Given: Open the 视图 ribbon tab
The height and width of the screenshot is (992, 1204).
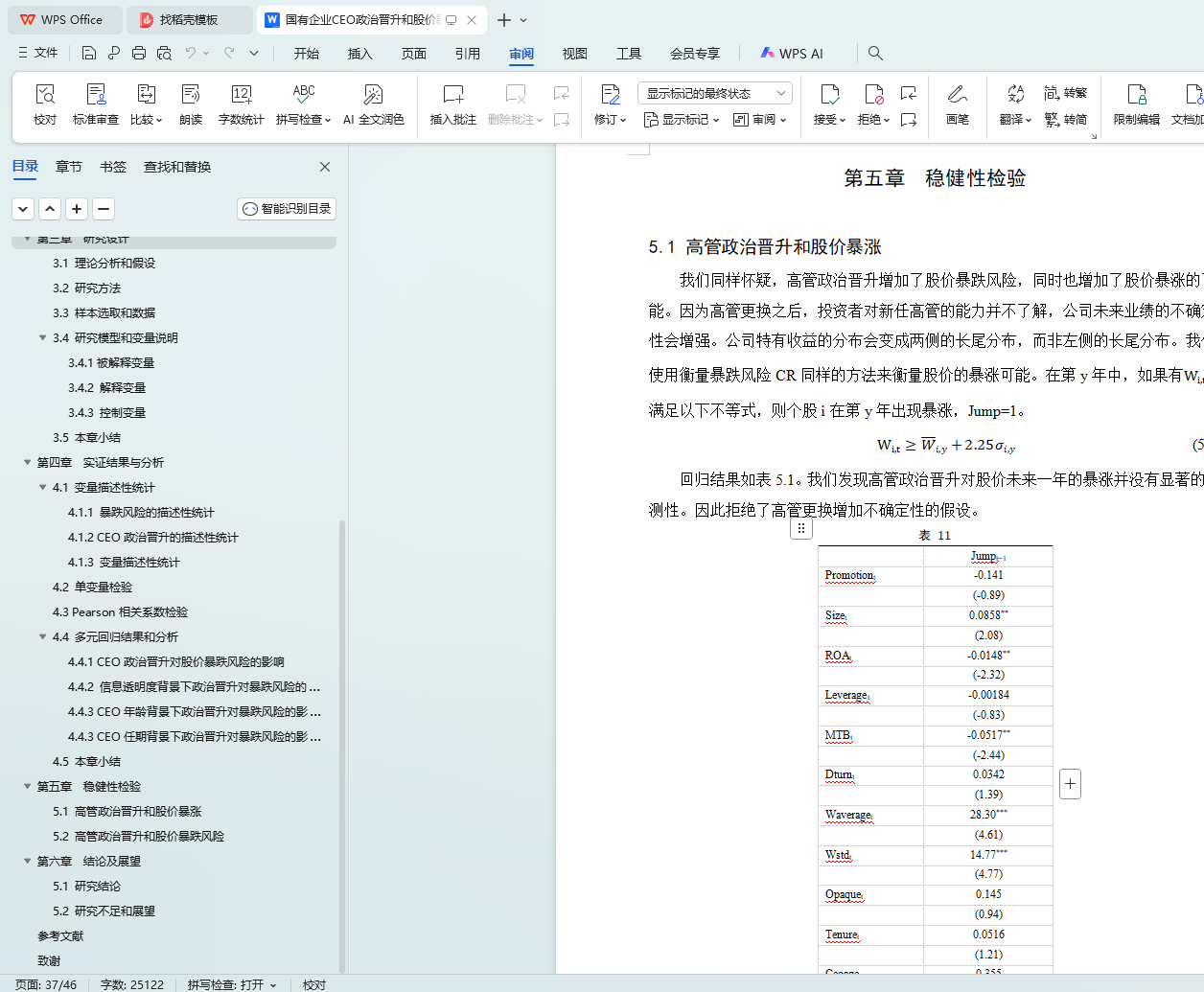Looking at the screenshot, I should [x=575, y=54].
